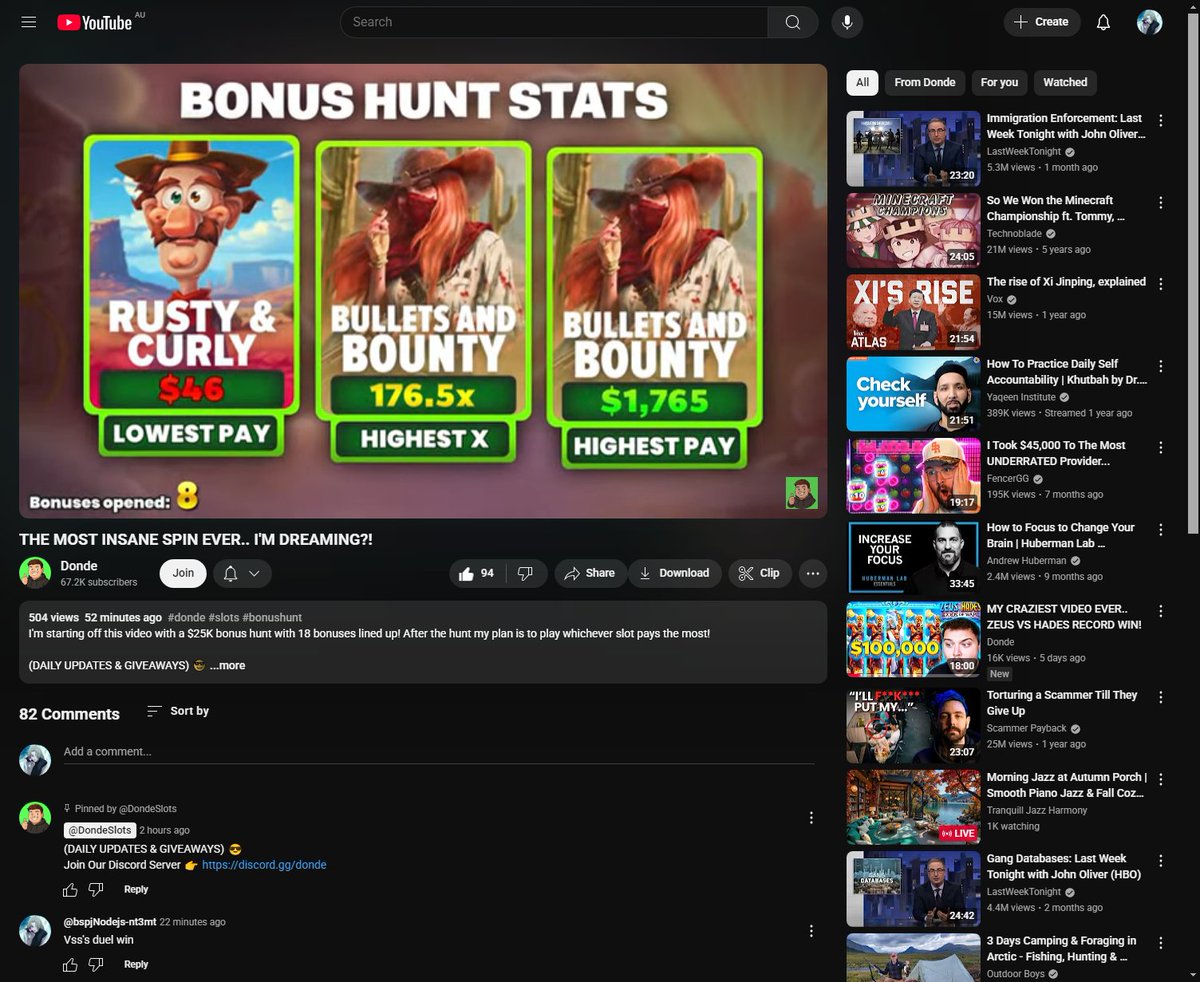Open Technoblade Minecraft Championship thumbnail
Image resolution: width=1200 pixels, height=982 pixels.
tap(913, 230)
